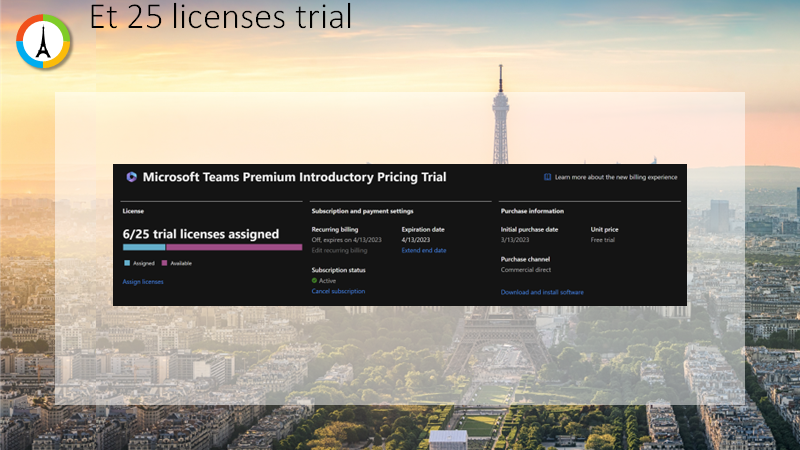Click the grayed Edit recurring billing link
Screen dimensions: 800x450
339,251
